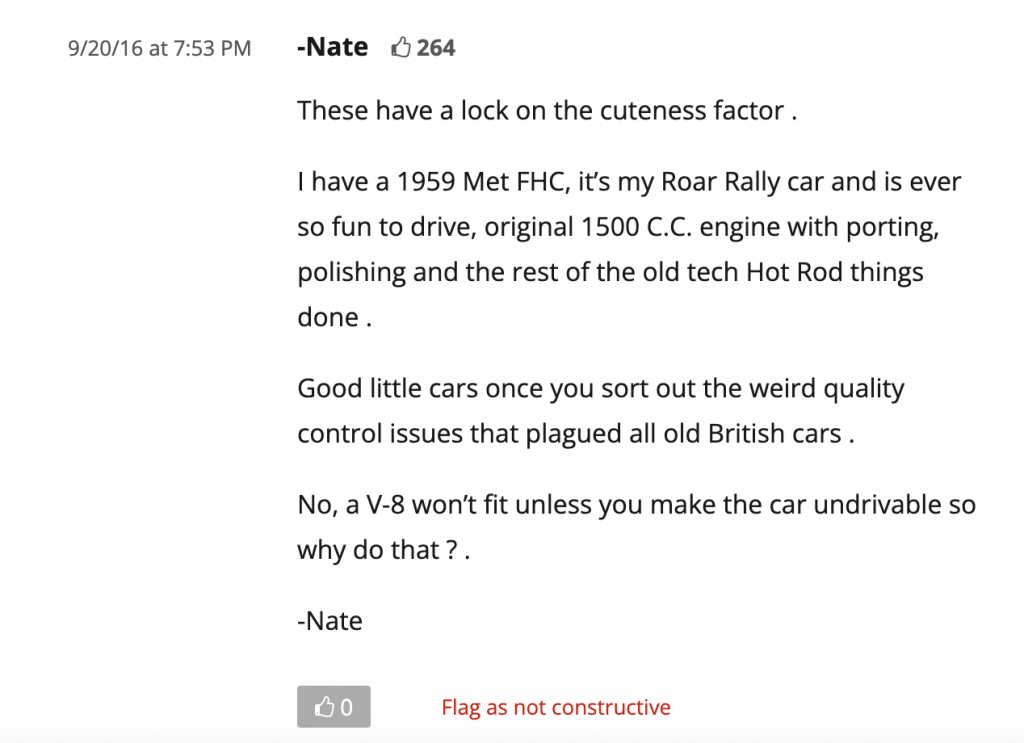This screenshot has height=743, width=1024.
Task: Click the "-Nate" signature below the comment
Action: tap(330, 620)
